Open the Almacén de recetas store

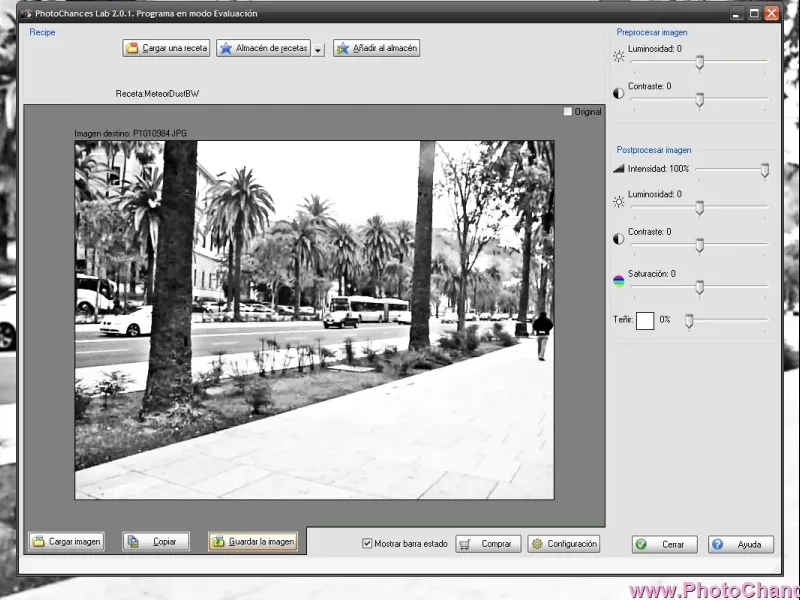pyautogui.click(x=264, y=48)
